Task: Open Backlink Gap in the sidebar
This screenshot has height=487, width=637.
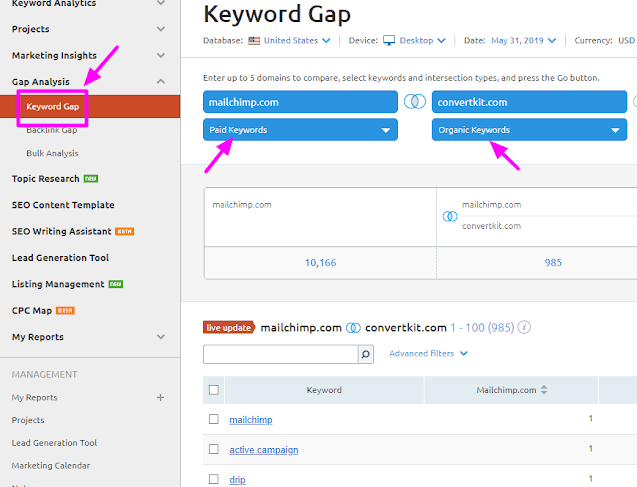Action: click(x=54, y=130)
